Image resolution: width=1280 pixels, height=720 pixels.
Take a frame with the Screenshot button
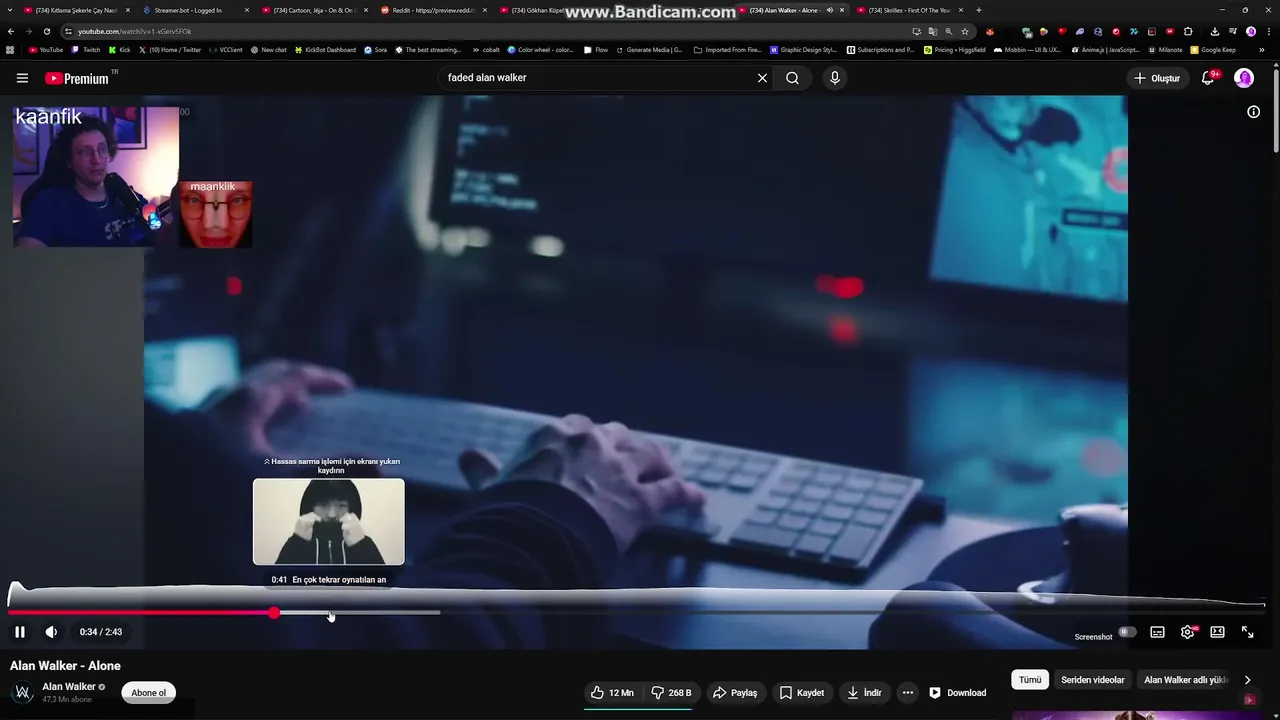(1093, 637)
